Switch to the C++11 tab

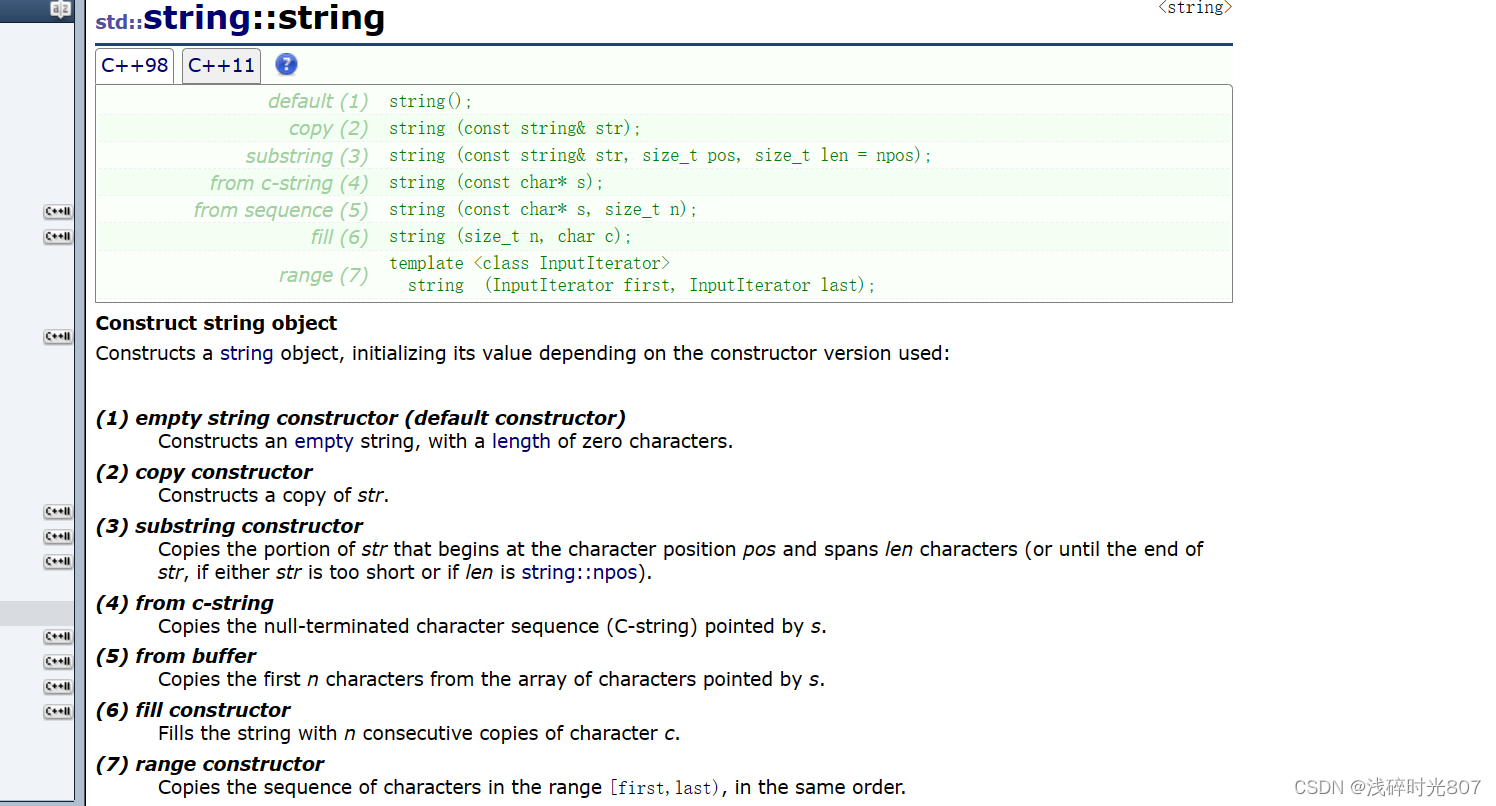(x=221, y=66)
